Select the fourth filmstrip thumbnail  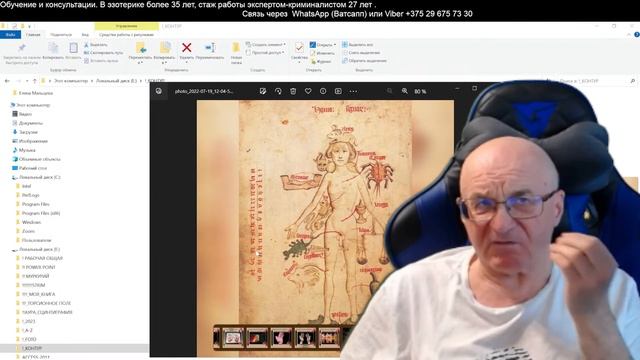pyautogui.click(x=305, y=338)
